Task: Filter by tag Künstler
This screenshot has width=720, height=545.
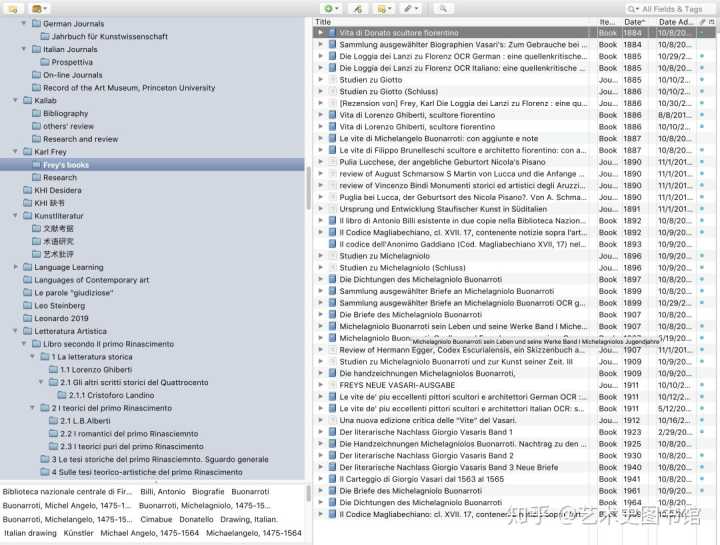Action: (78, 533)
